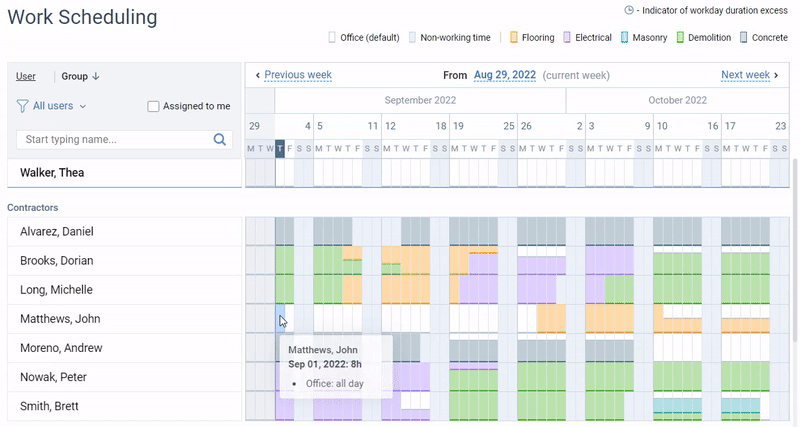Click the Non-working time legend swatch

pyautogui.click(x=412, y=37)
